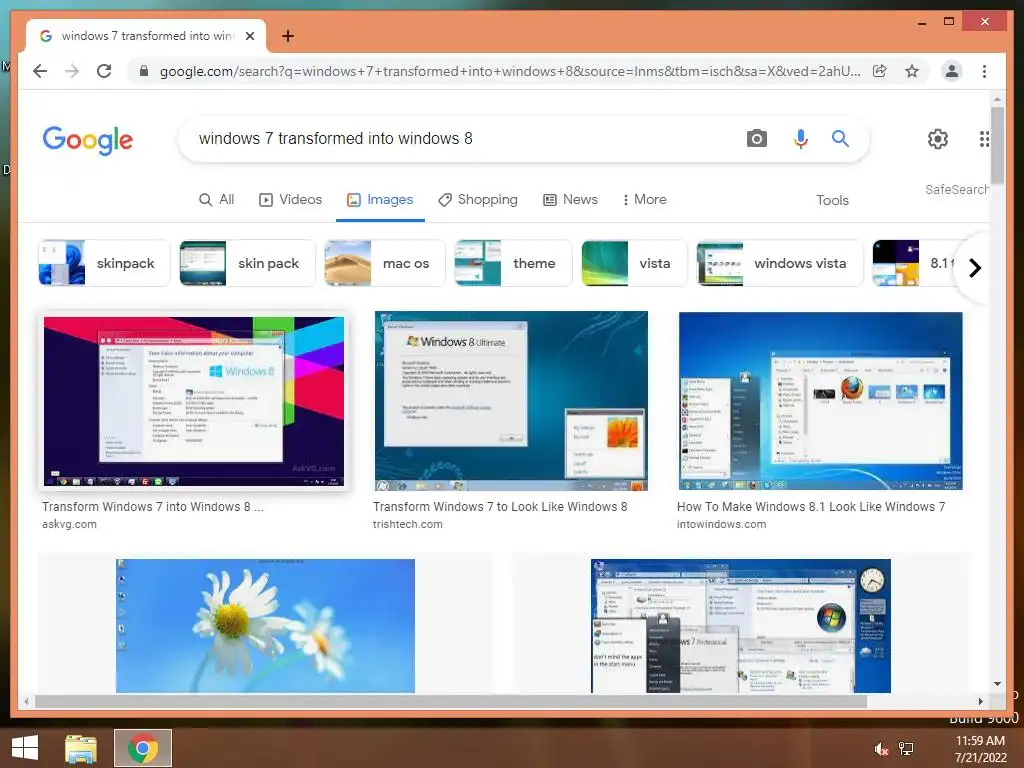
Task: Click the askvg.com source link
Action: click(x=69, y=524)
